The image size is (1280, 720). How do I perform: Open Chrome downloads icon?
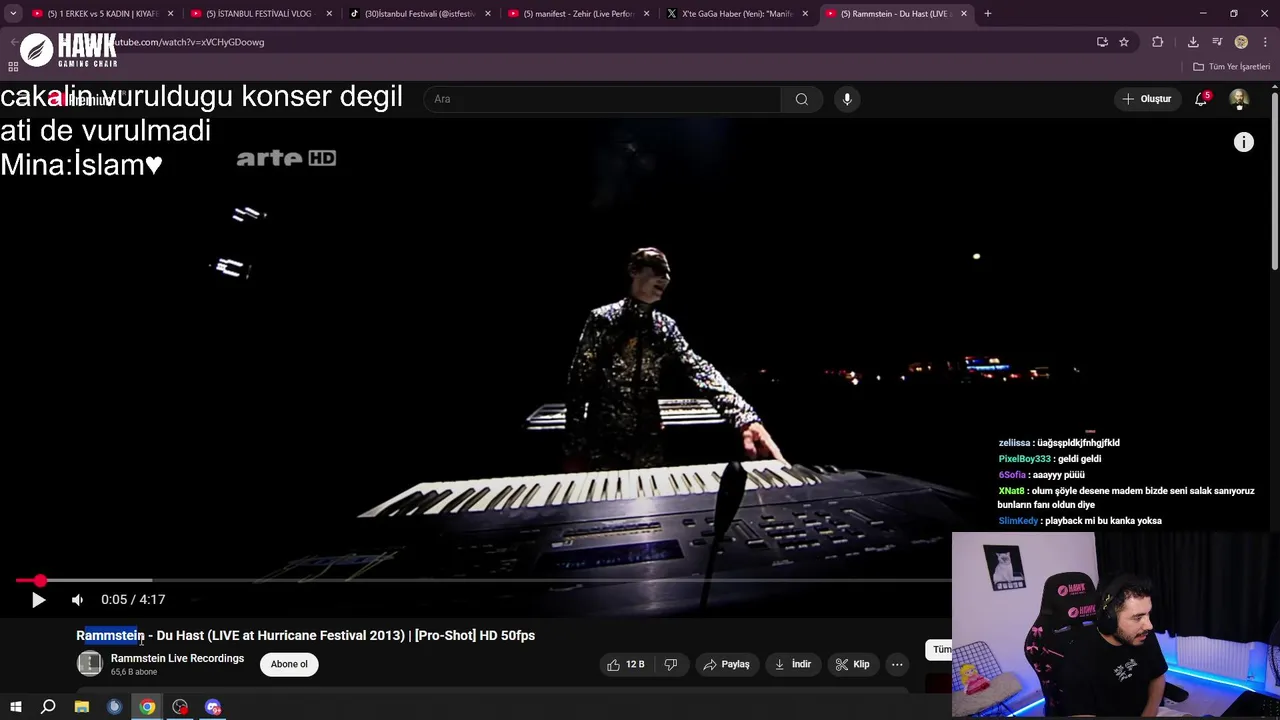tap(1193, 42)
